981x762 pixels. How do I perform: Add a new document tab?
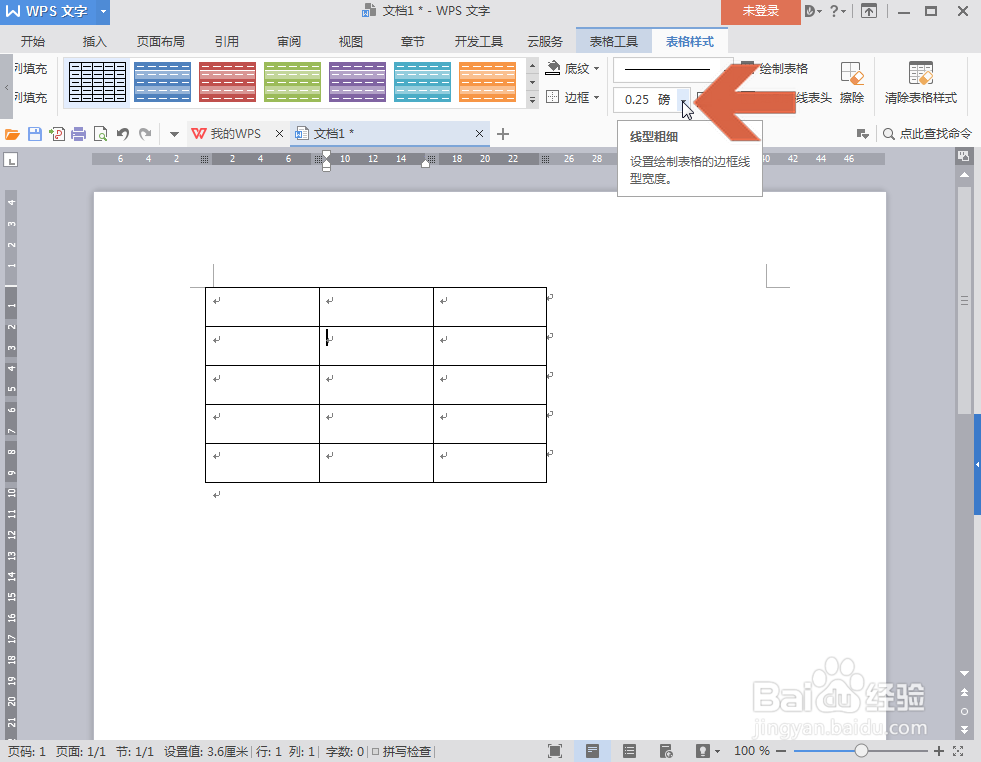coord(502,133)
